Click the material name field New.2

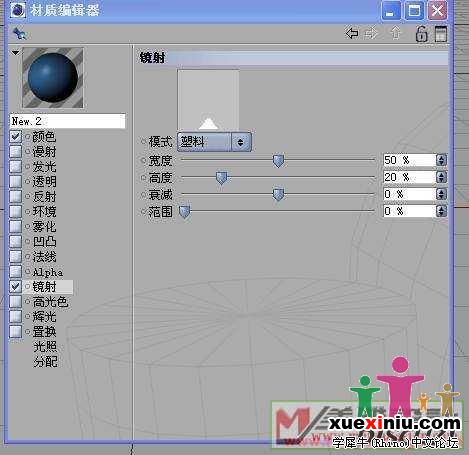click(x=68, y=121)
